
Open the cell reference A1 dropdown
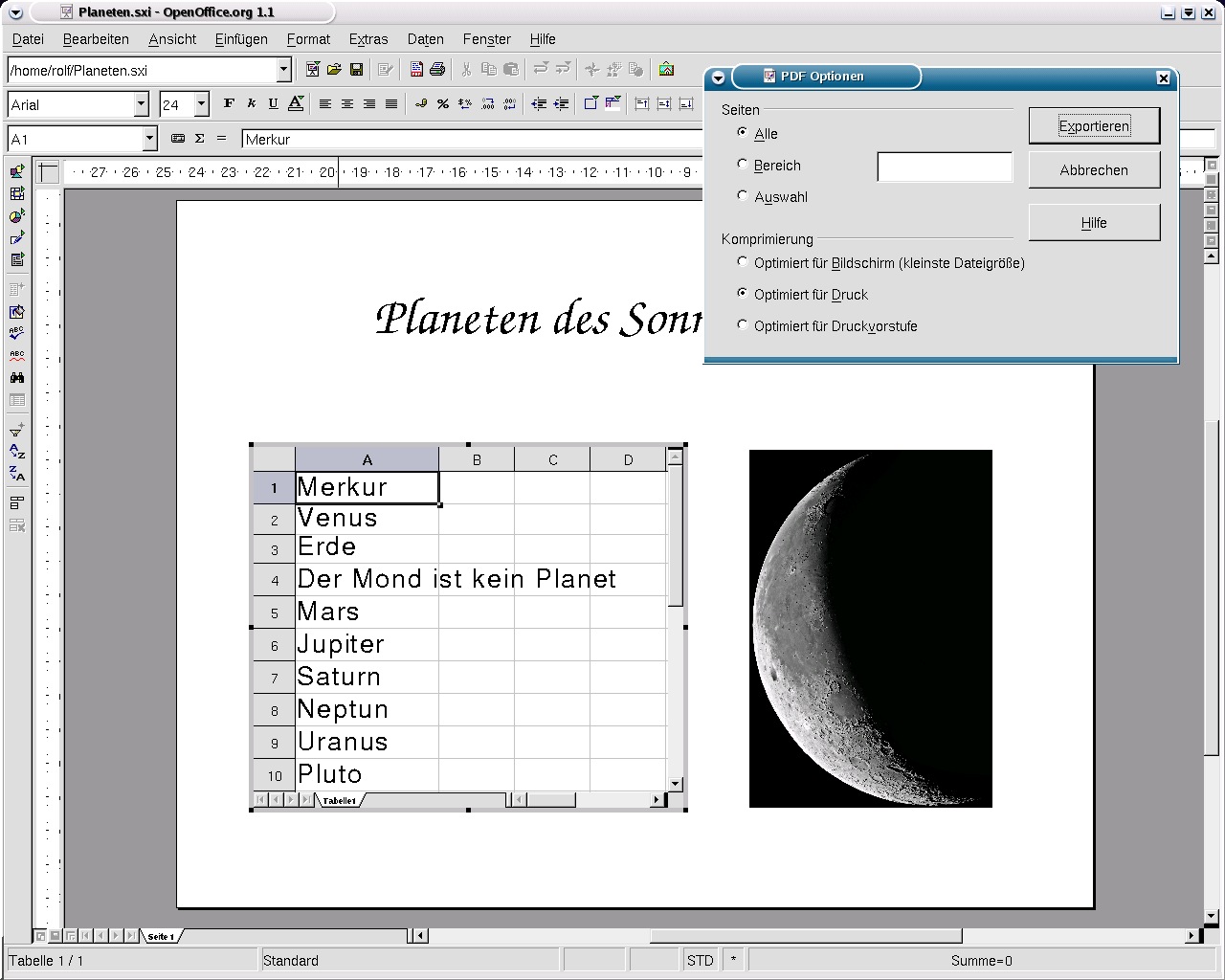pyautogui.click(x=149, y=139)
